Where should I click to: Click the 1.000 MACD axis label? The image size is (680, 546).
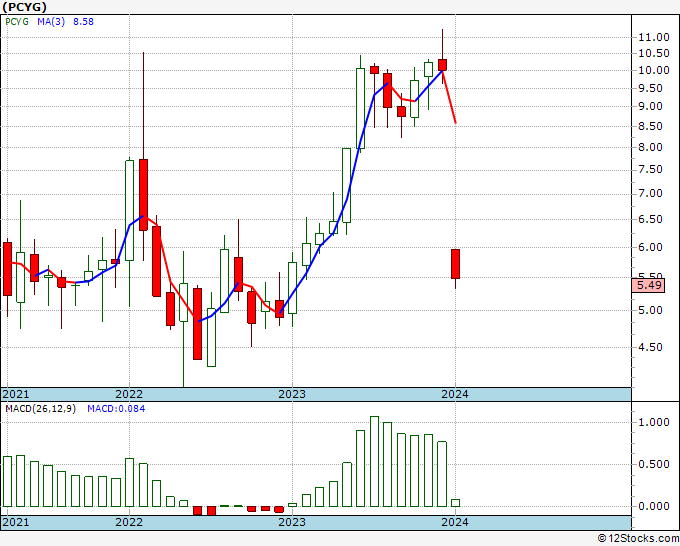click(x=654, y=422)
